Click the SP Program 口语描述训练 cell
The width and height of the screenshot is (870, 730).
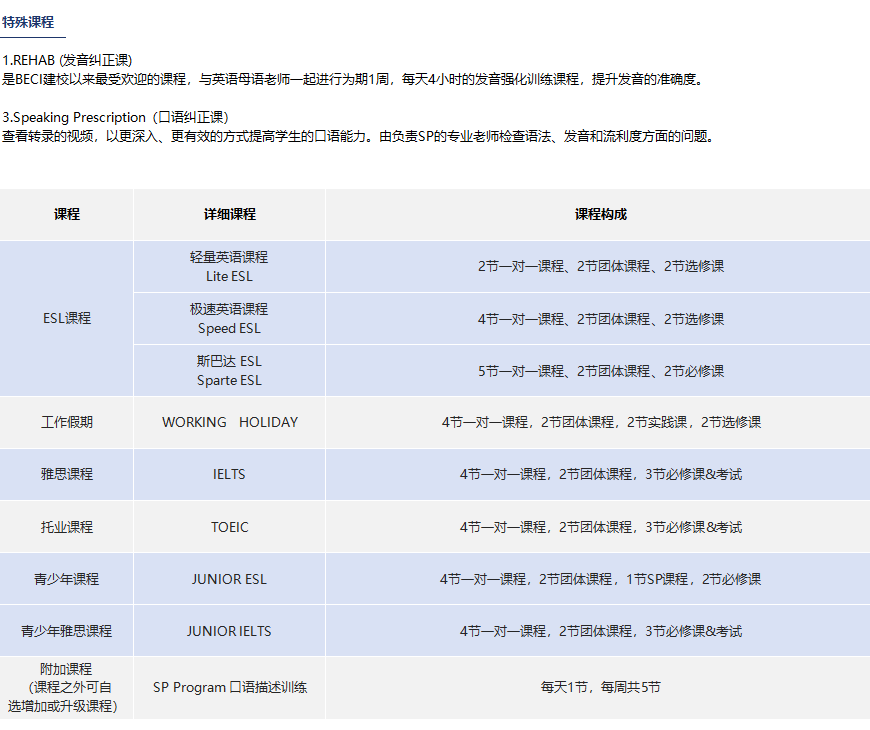(229, 687)
